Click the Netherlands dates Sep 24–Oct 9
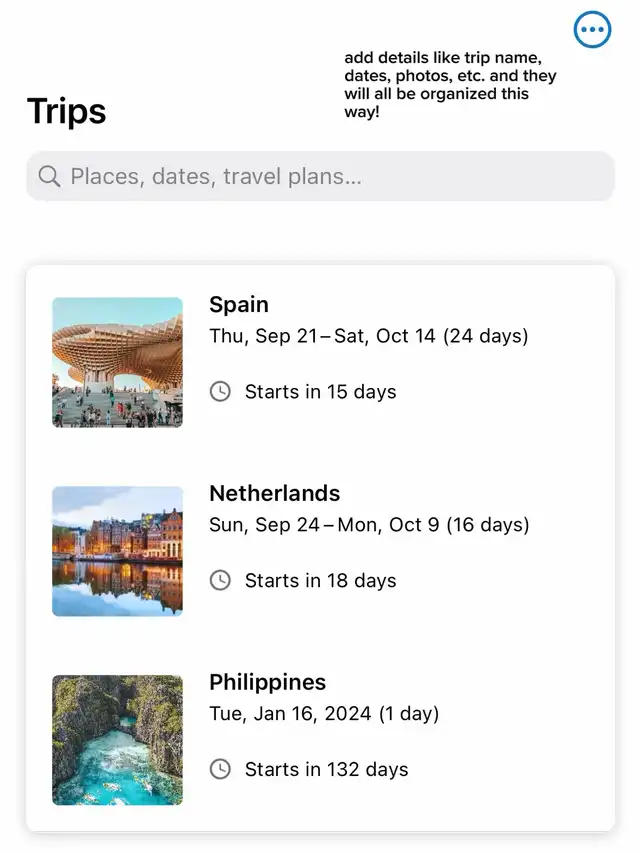640x853 pixels. (369, 525)
